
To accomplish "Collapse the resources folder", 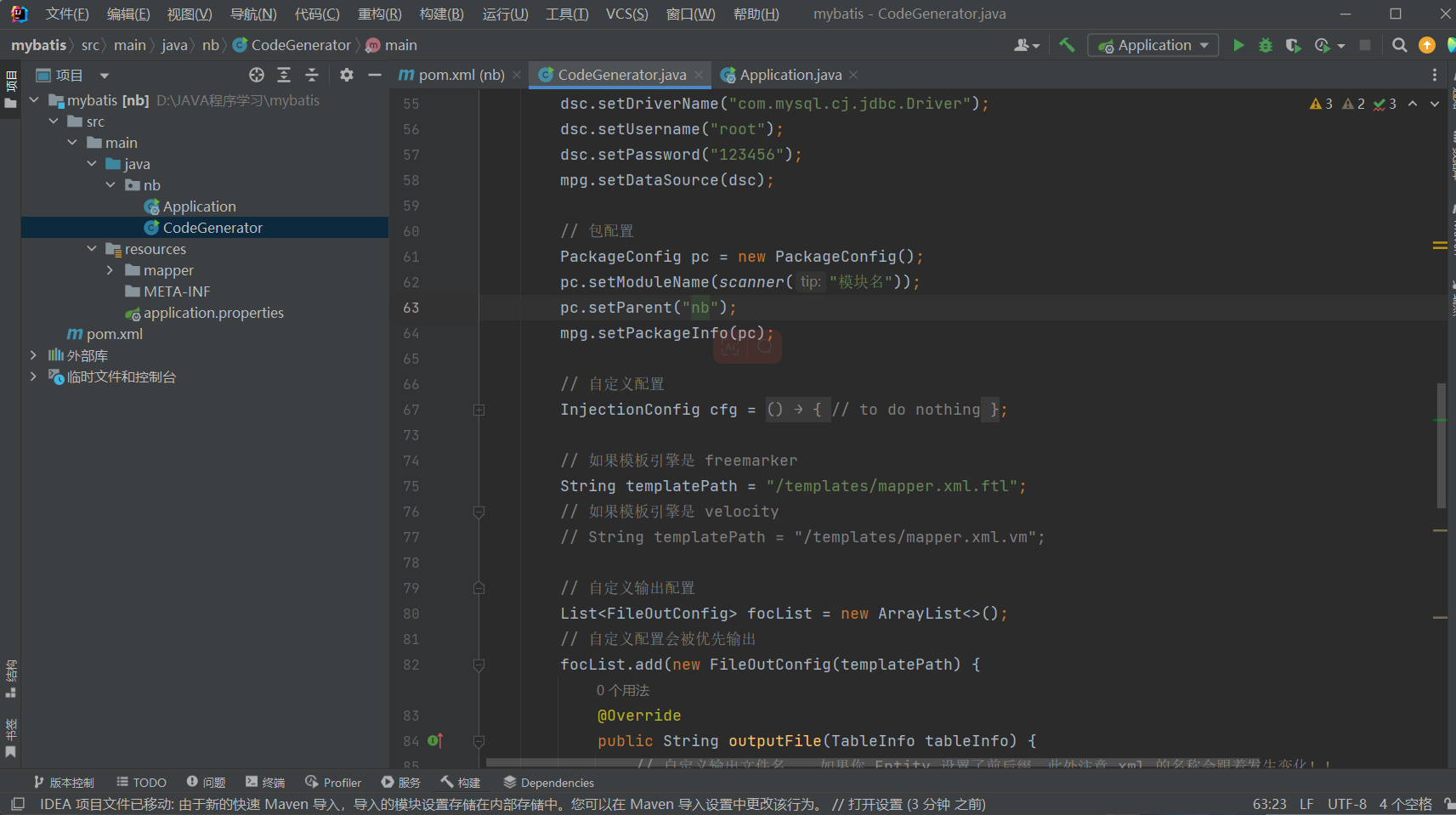I will [92, 249].
